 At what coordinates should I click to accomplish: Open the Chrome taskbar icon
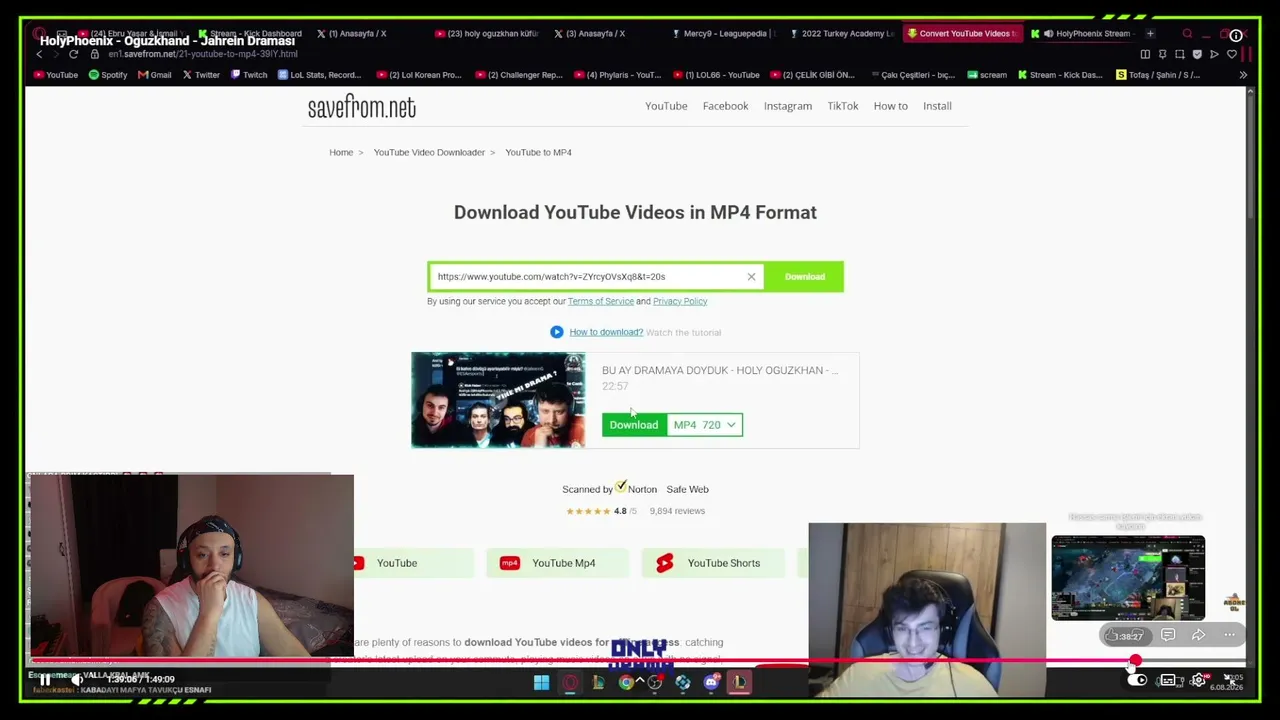[626, 683]
